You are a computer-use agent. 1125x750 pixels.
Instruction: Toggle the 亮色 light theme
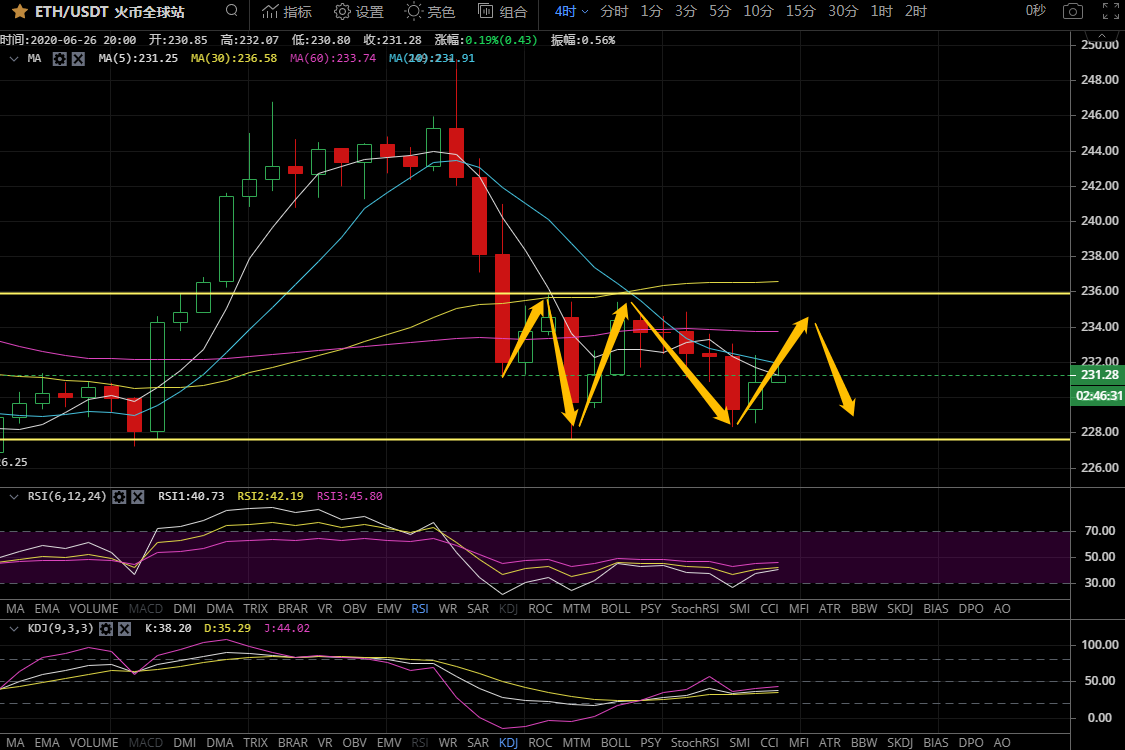coord(429,12)
